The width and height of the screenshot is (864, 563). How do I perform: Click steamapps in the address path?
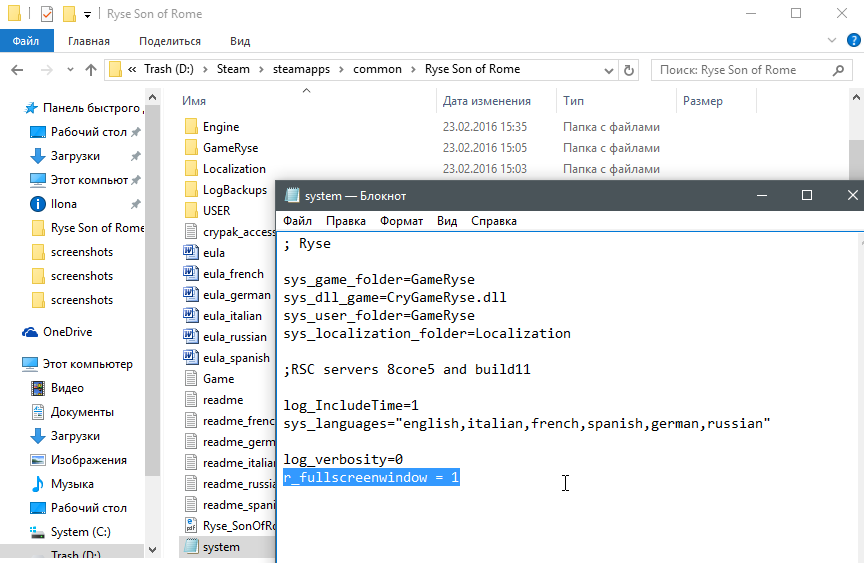tap(301, 69)
